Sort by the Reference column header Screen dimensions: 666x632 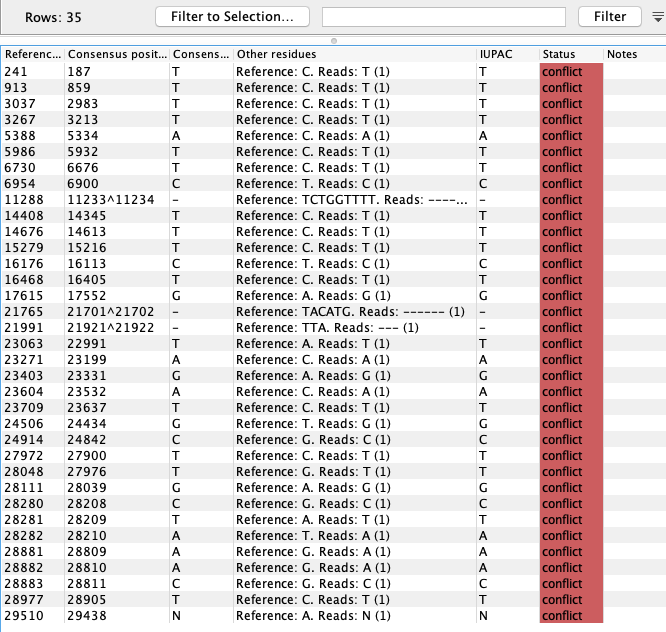point(32,54)
